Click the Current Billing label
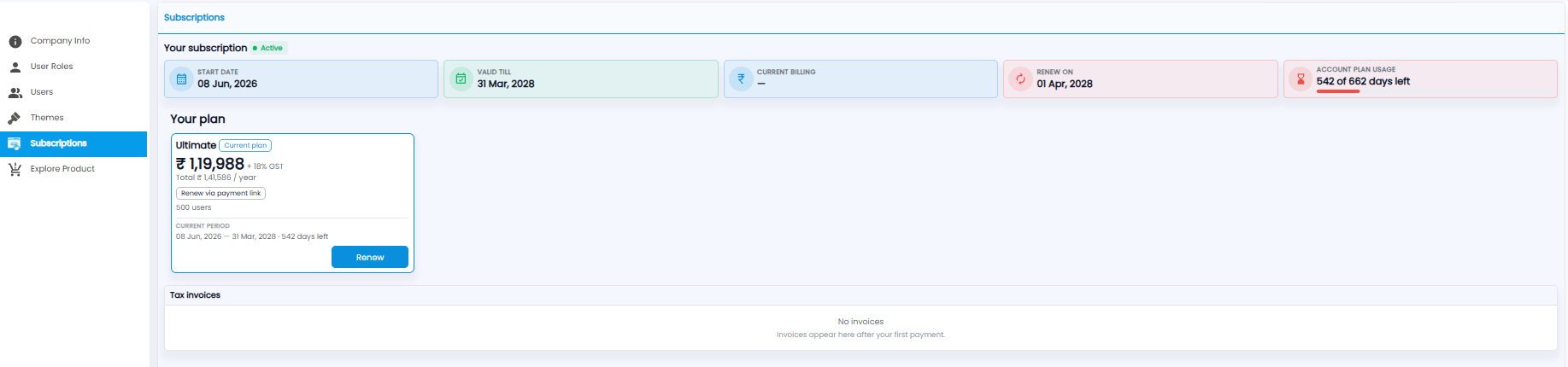Screen dimensions: 1568x367 786,73
